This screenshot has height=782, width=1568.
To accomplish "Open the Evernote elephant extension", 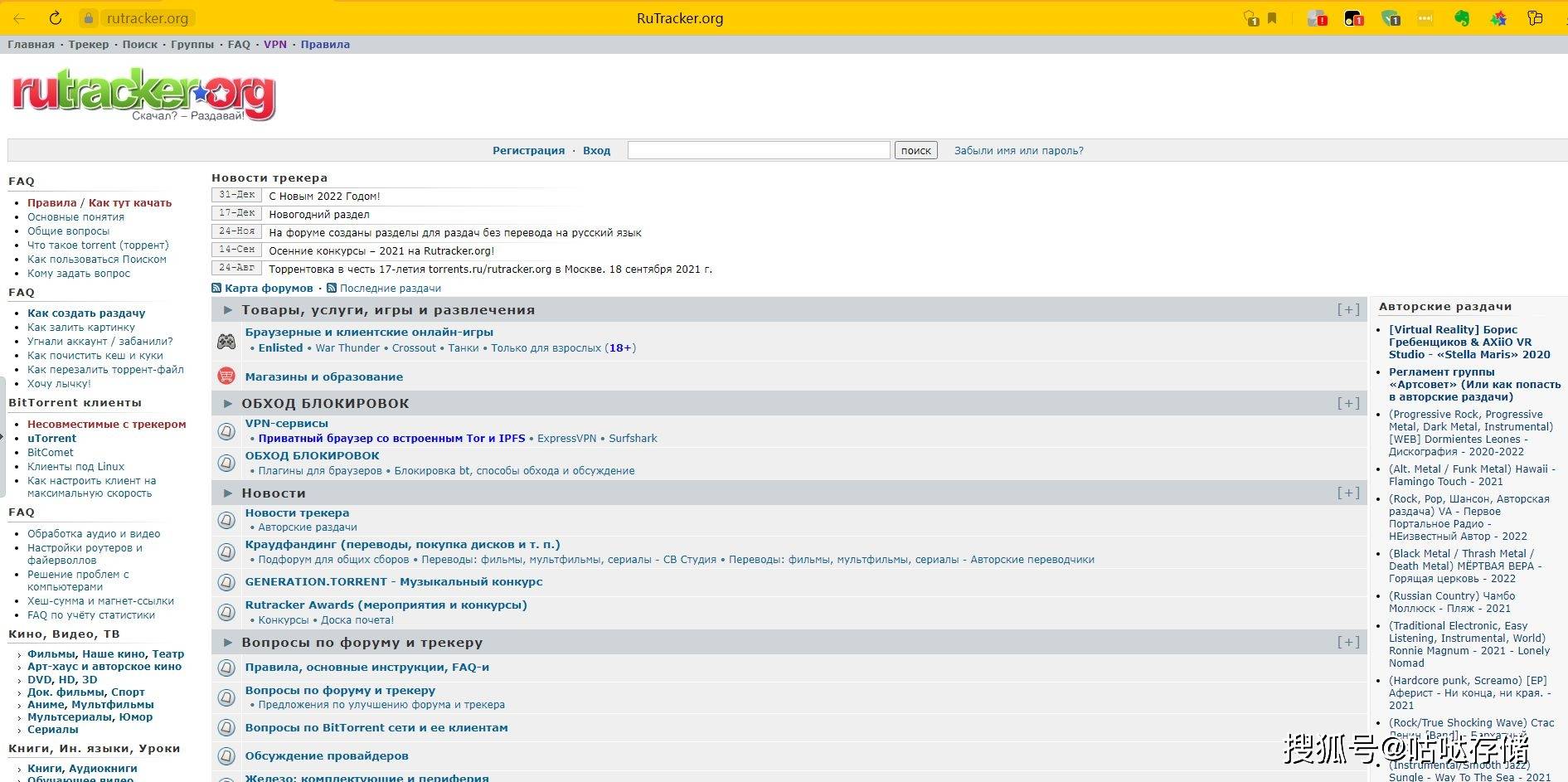I will coord(1462,18).
